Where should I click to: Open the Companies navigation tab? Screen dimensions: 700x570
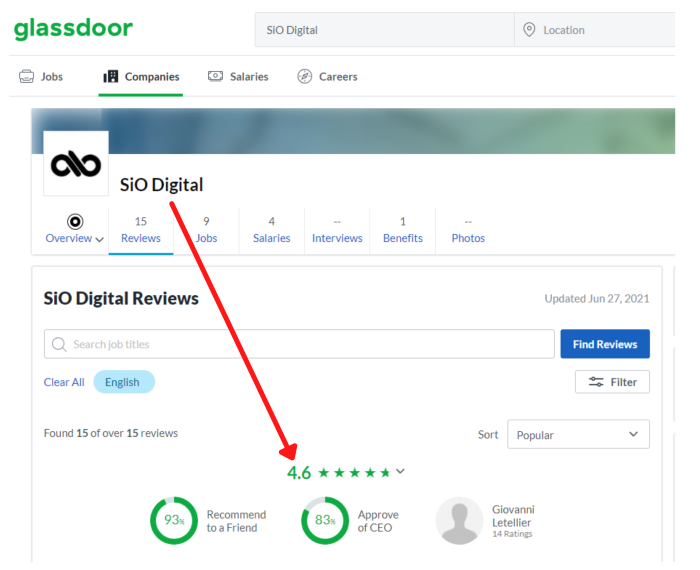pos(141,77)
